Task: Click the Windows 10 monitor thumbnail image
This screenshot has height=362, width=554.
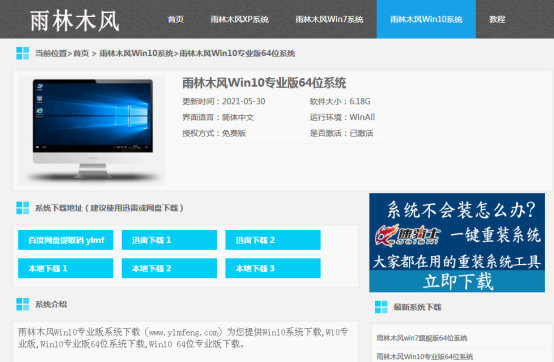Action: pos(93,130)
